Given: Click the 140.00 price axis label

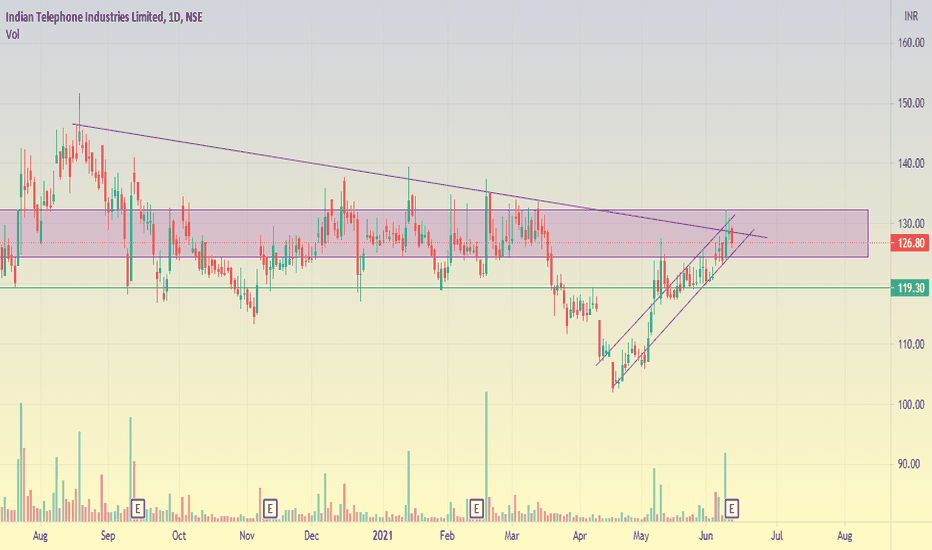Looking at the screenshot, I should [x=911, y=164].
